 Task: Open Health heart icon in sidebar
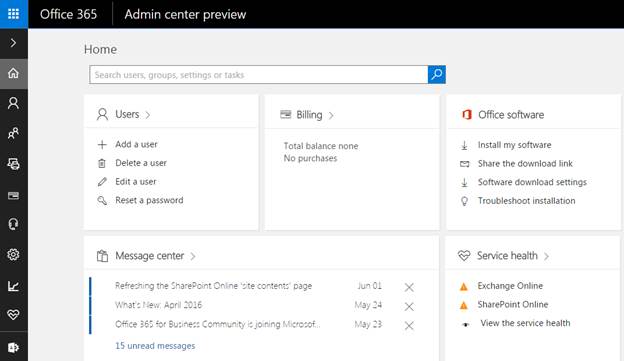(14, 315)
